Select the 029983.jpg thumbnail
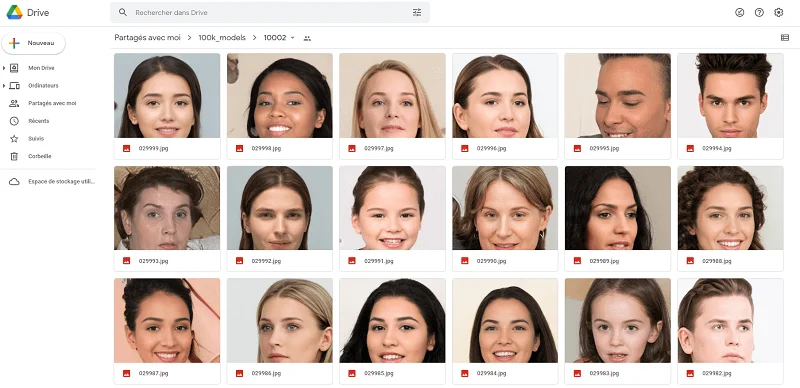This screenshot has height=388, width=800. [618, 321]
